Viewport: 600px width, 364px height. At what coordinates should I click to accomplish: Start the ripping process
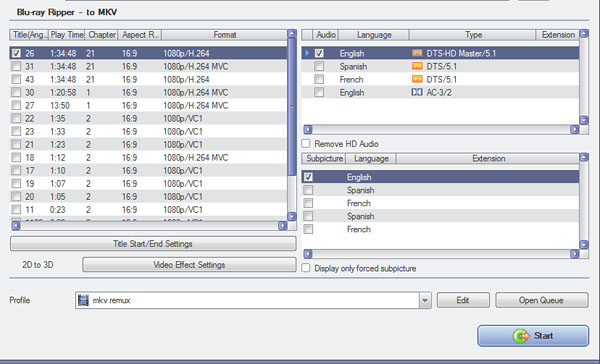tap(533, 336)
